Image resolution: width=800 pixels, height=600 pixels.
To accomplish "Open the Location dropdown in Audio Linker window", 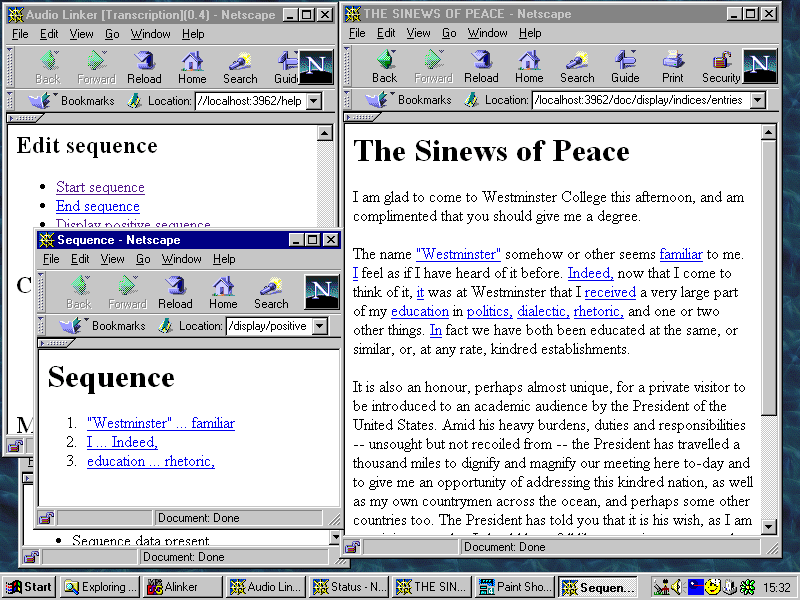I will tap(314, 101).
